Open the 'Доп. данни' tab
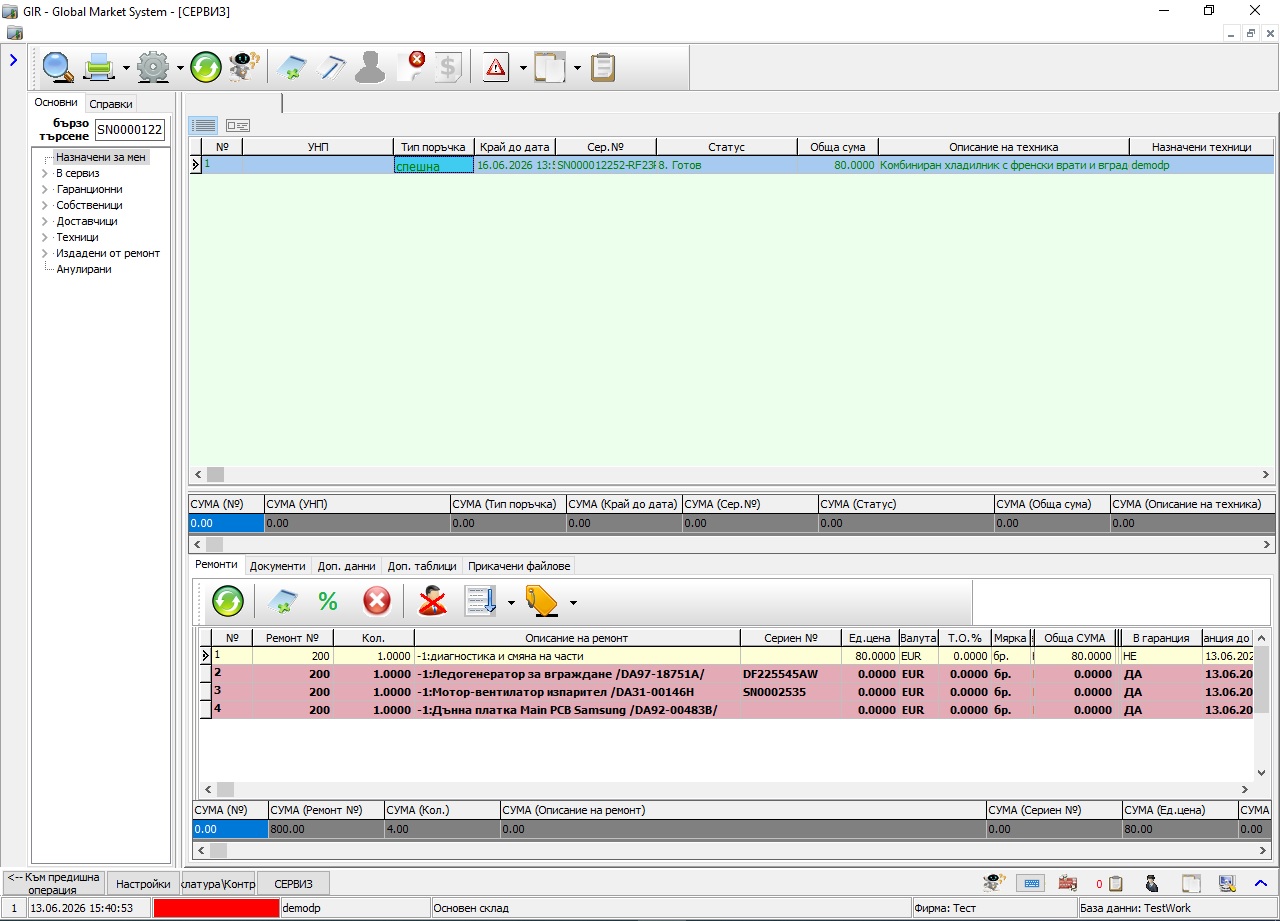The height and width of the screenshot is (921, 1280). 347,566
